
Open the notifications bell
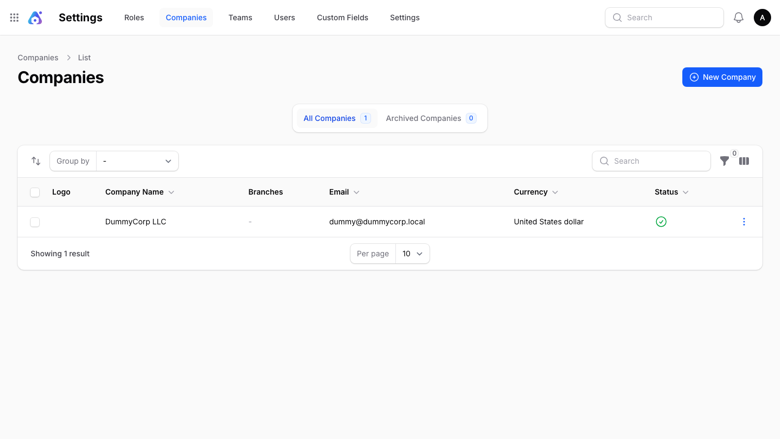738,17
